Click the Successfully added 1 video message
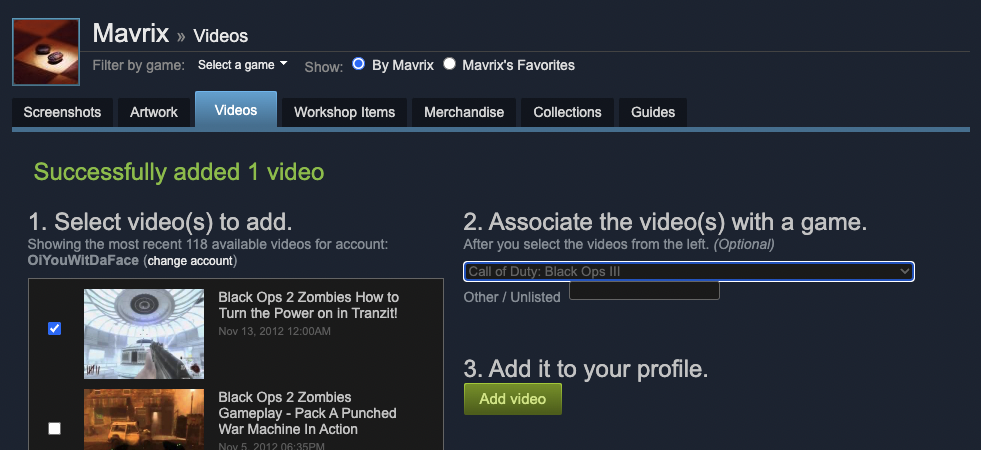 point(179,171)
